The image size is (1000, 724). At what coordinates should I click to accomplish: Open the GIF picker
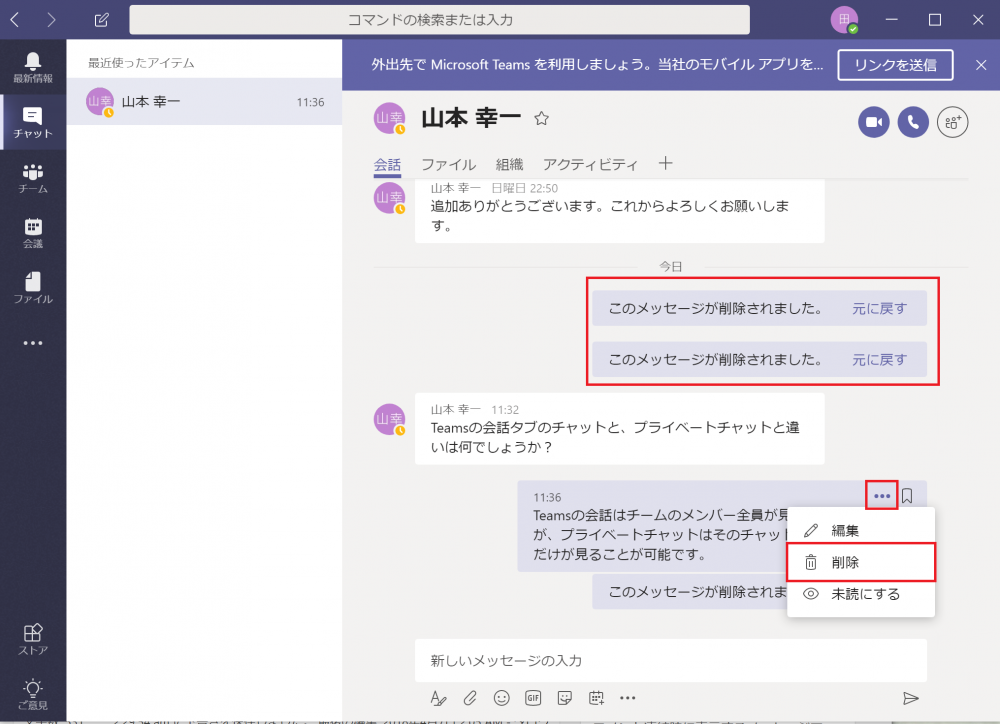pos(533,698)
